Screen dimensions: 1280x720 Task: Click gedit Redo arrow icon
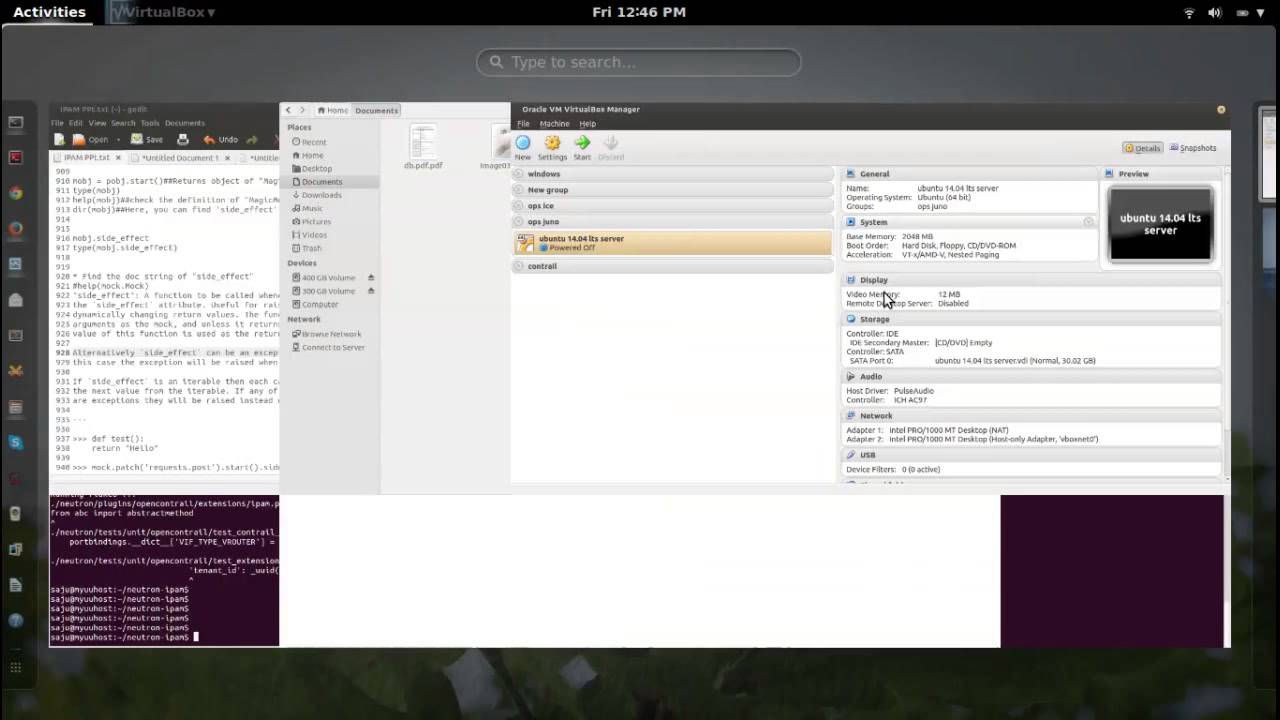pos(252,140)
